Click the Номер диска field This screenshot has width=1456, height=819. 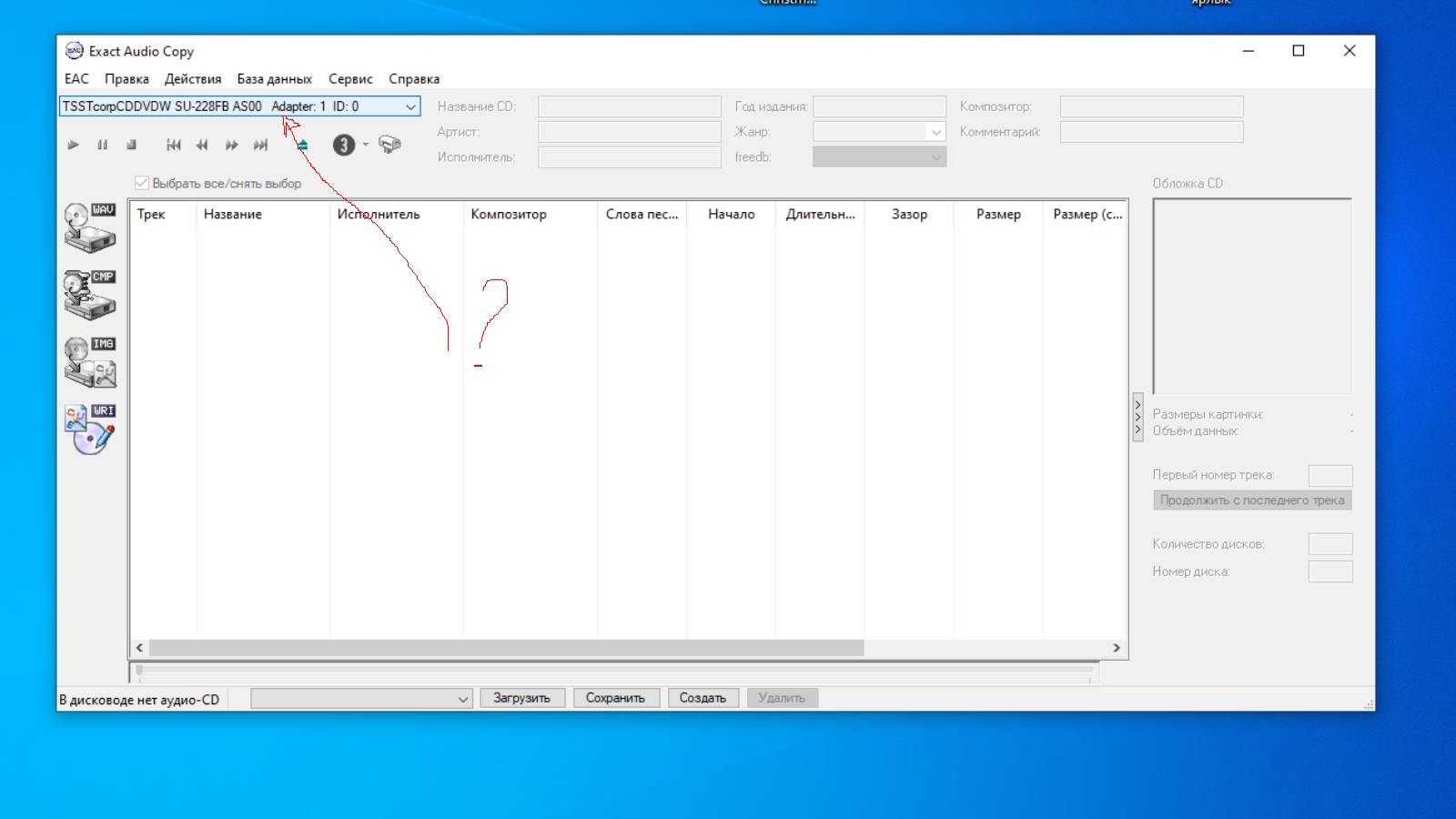(x=1330, y=571)
